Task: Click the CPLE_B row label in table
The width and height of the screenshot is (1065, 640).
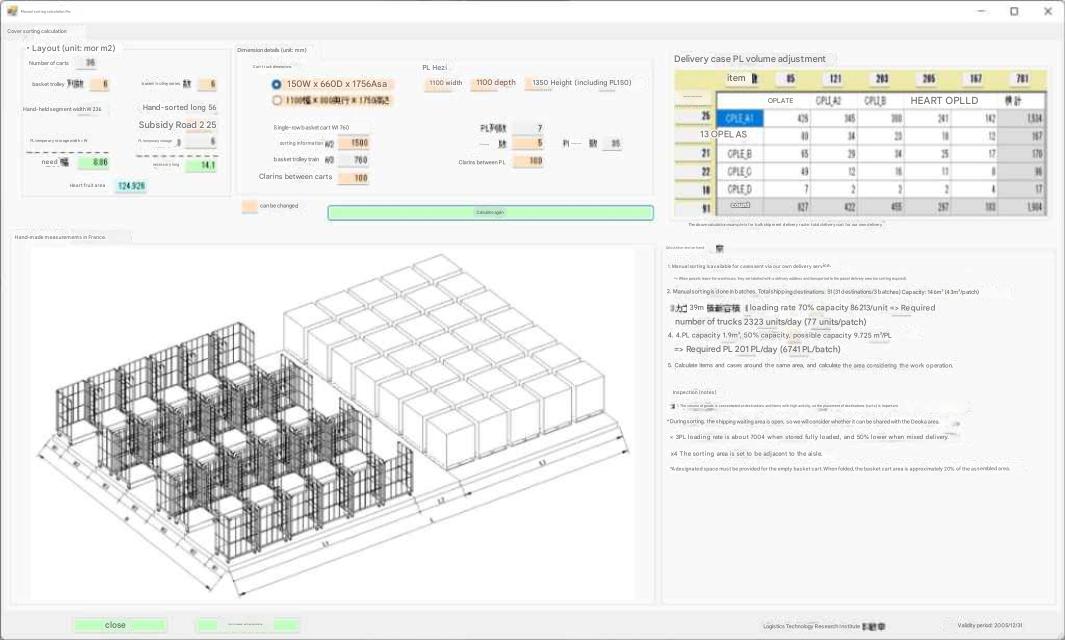Action: tap(739, 154)
